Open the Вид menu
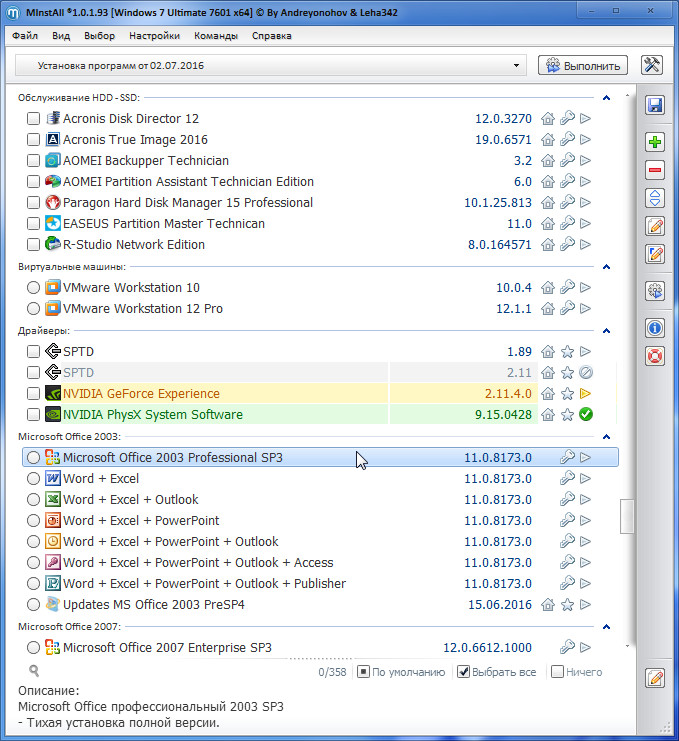Viewport: 679px width, 741px height. point(61,36)
